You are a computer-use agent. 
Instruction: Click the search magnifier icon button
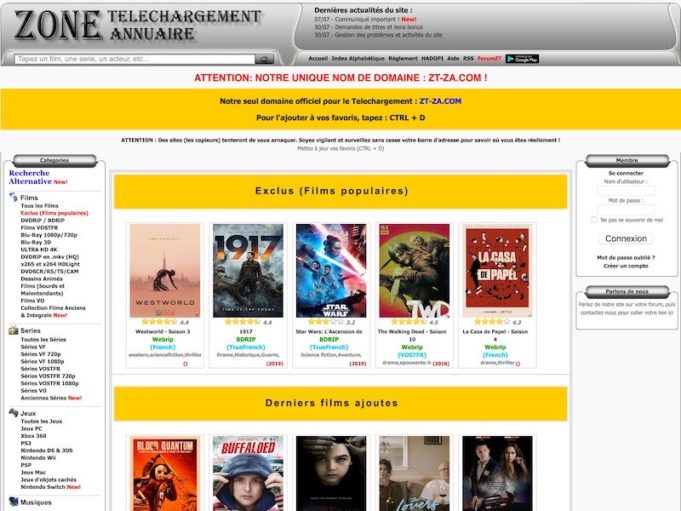[x=264, y=59]
